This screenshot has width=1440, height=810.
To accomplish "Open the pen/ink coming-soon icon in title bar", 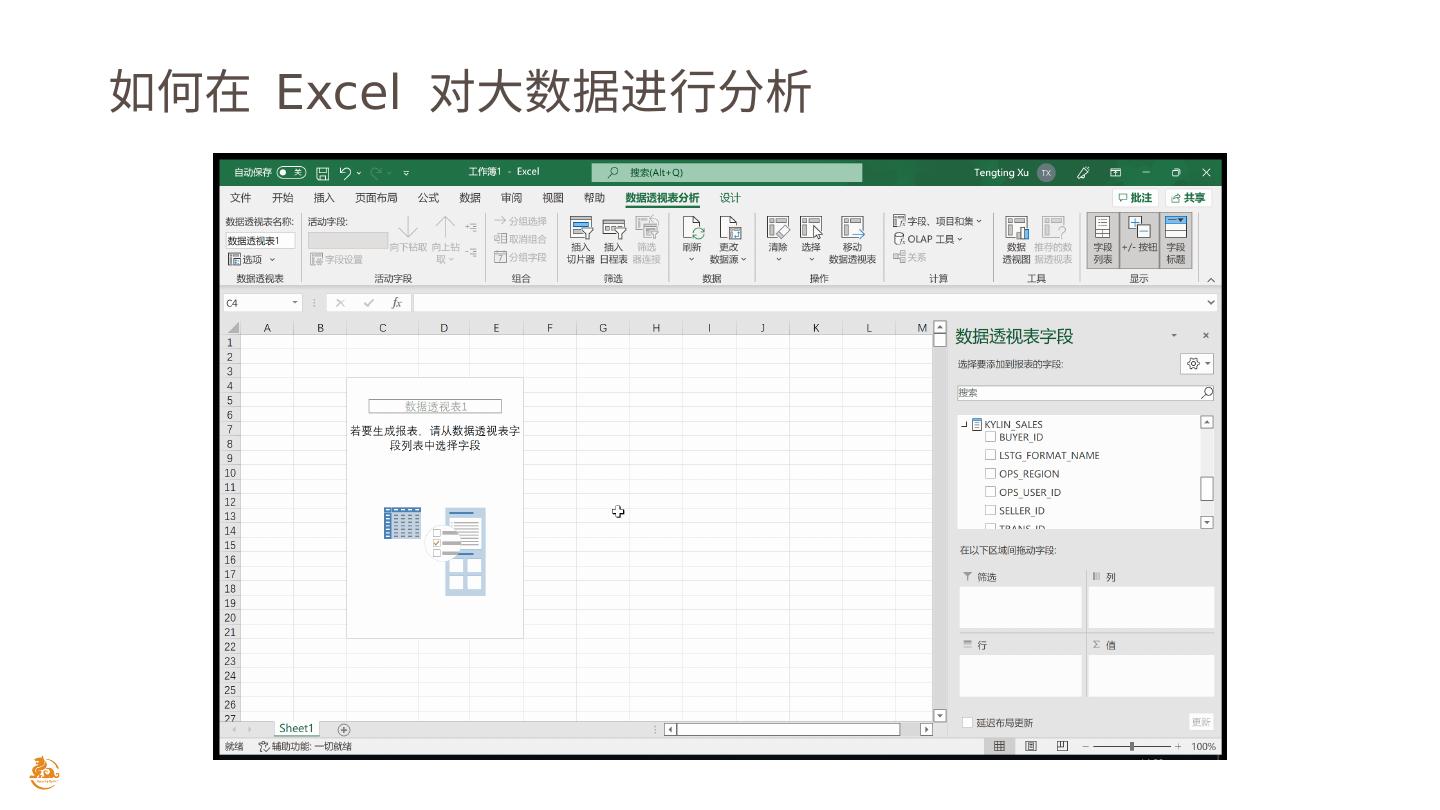I will tap(1083, 172).
